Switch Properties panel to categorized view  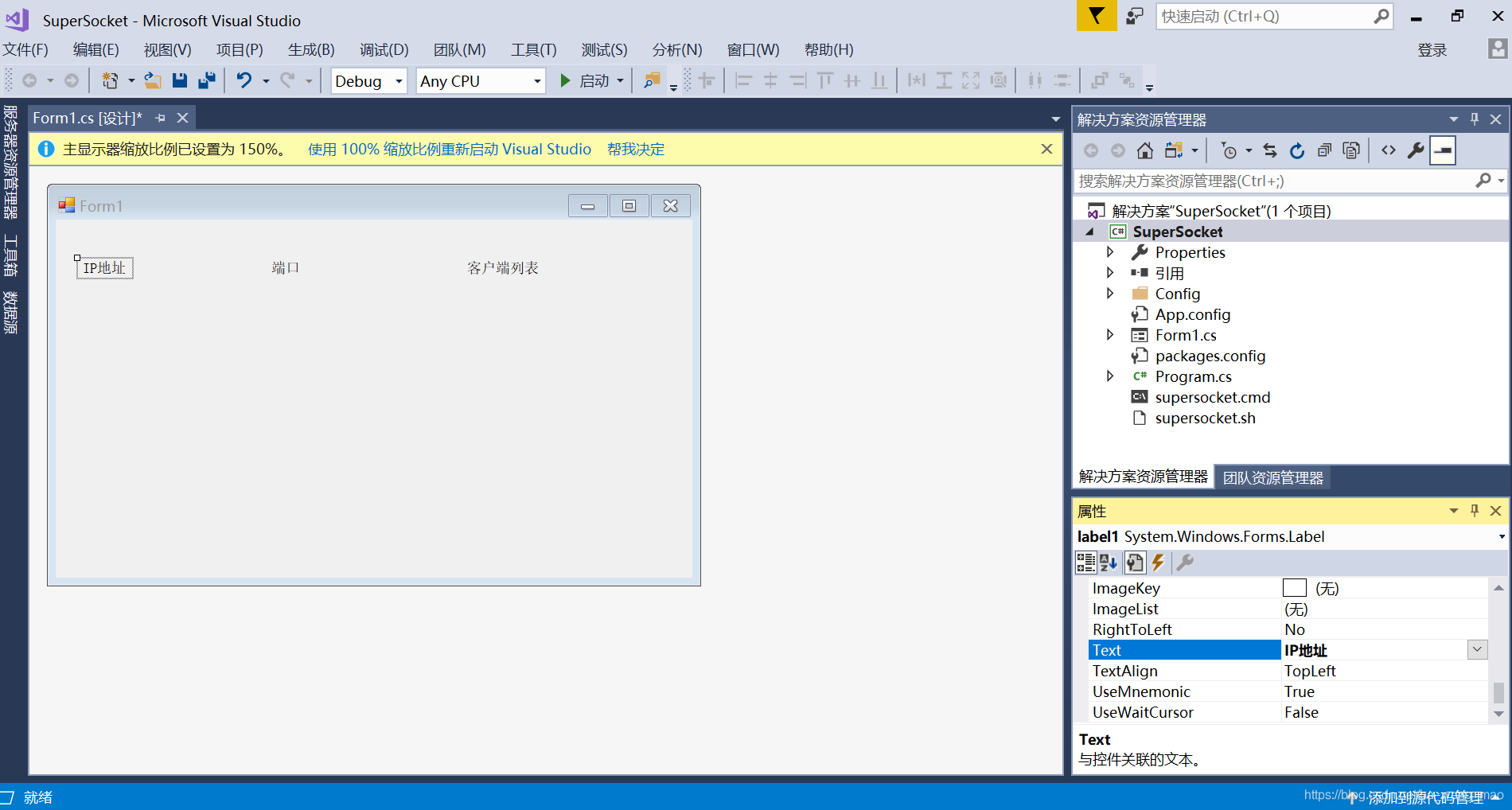pos(1085,563)
